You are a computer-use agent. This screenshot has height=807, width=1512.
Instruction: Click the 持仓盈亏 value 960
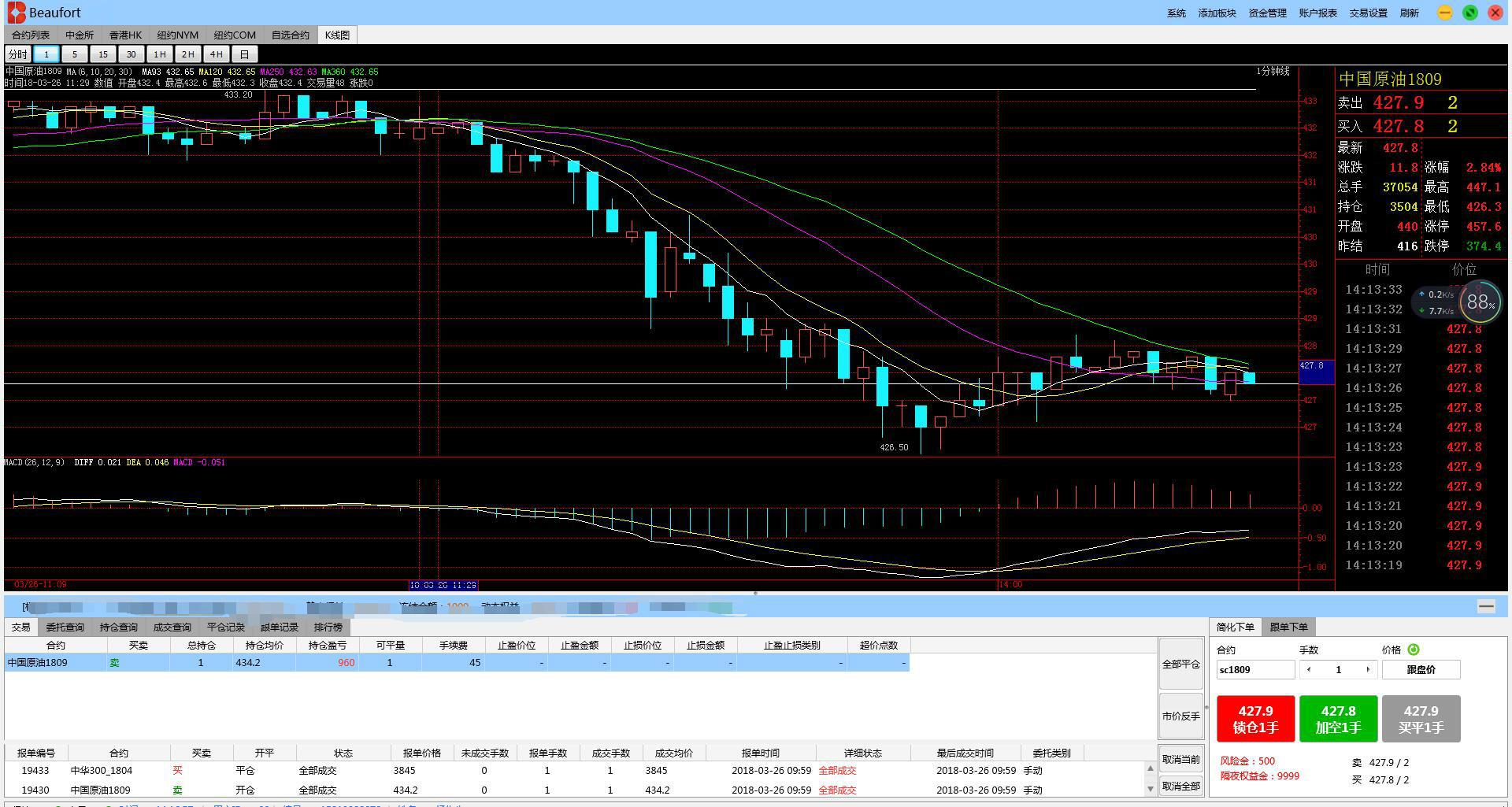pos(346,663)
